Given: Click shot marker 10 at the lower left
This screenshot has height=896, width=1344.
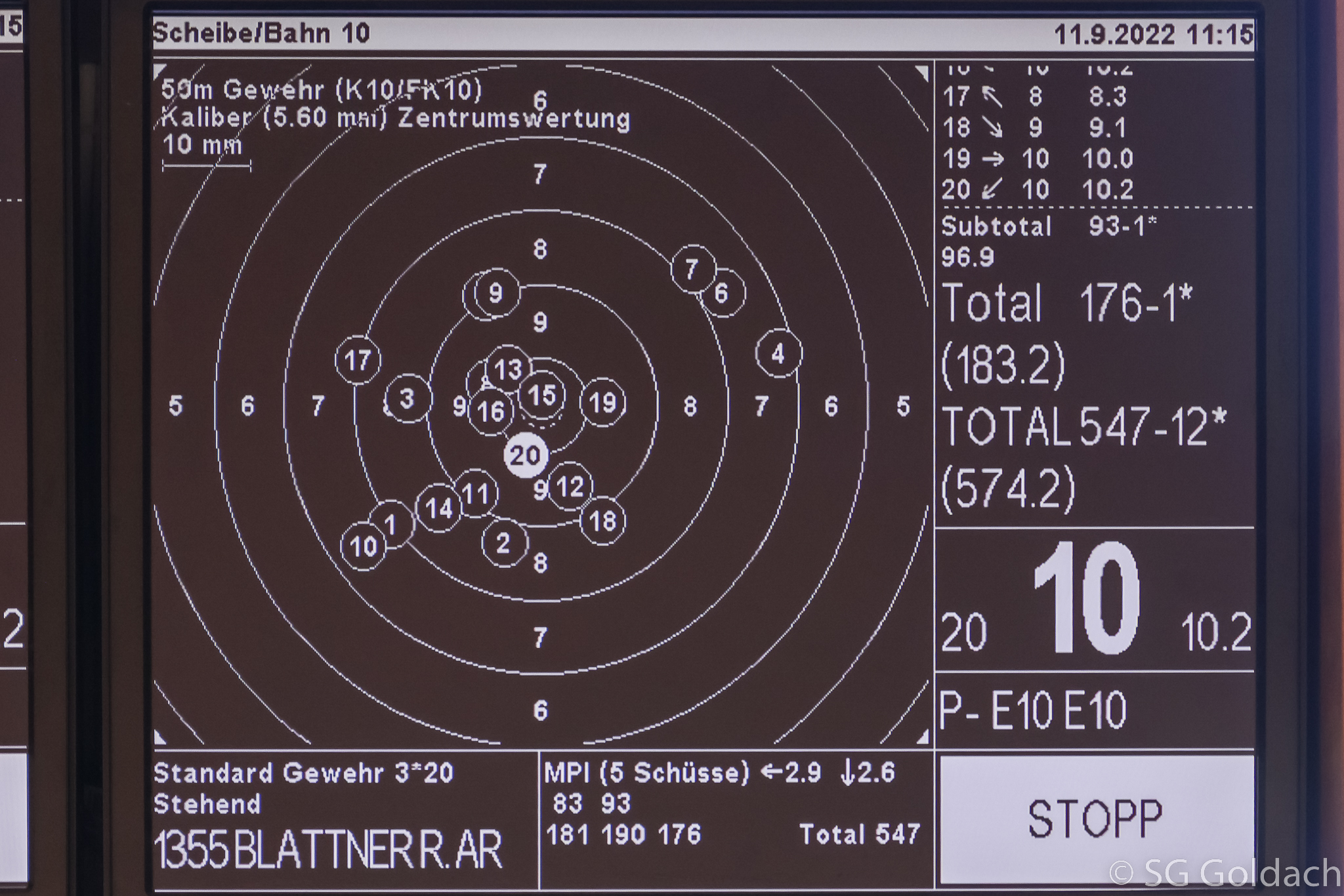Looking at the screenshot, I should click(x=364, y=546).
